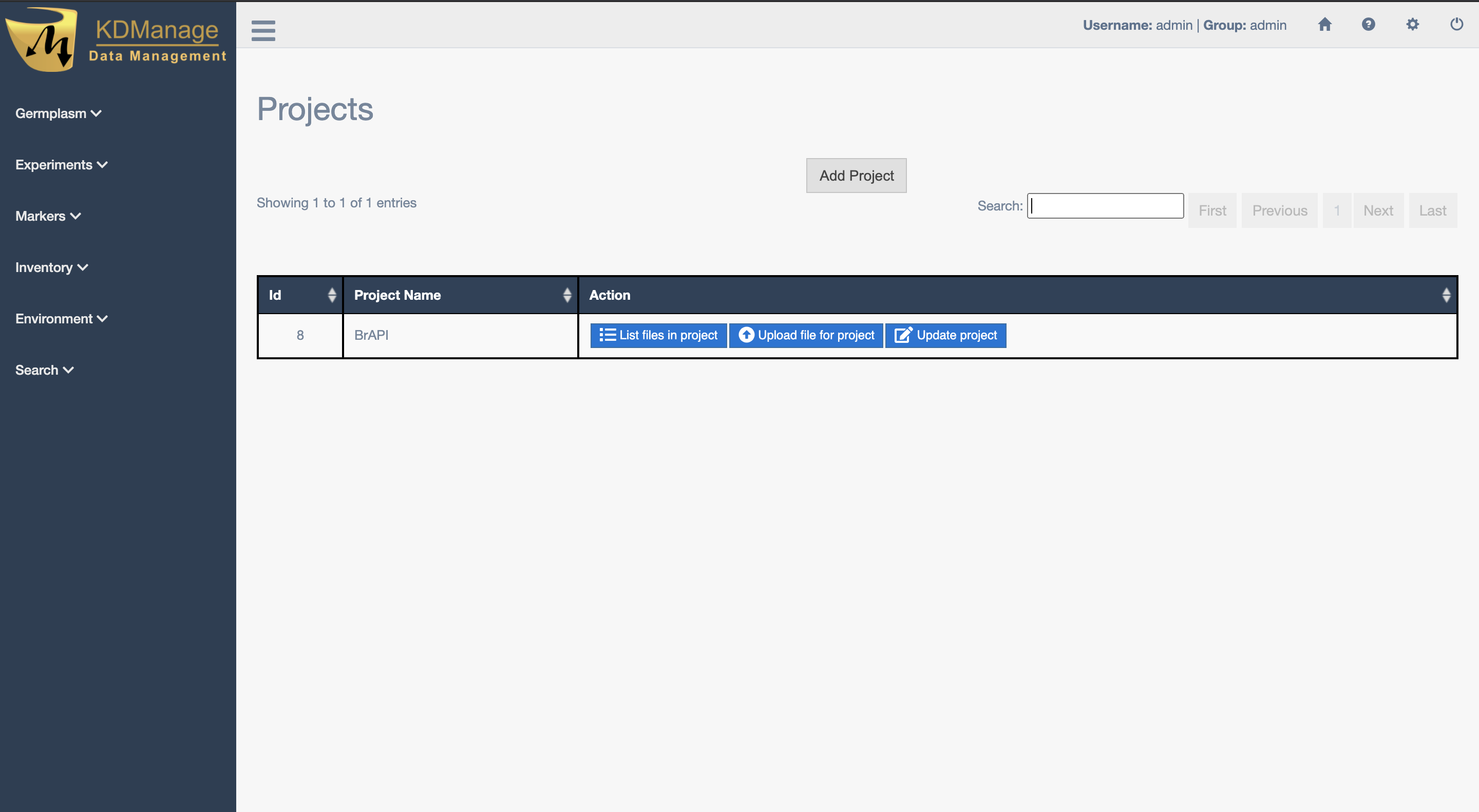
Task: Open the Inventory sidebar menu
Action: pos(51,267)
